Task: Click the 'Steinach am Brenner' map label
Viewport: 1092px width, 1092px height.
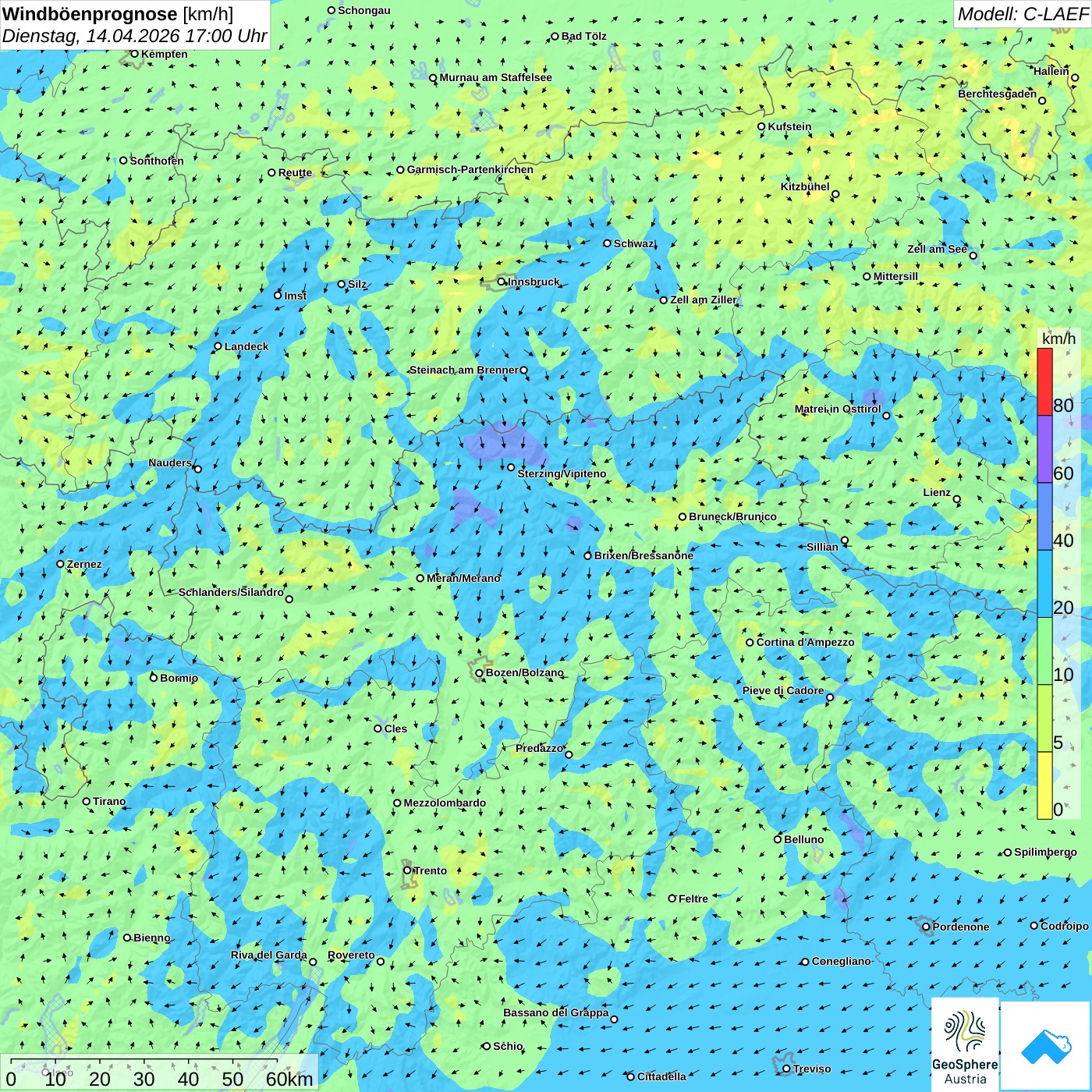Action: tap(463, 370)
